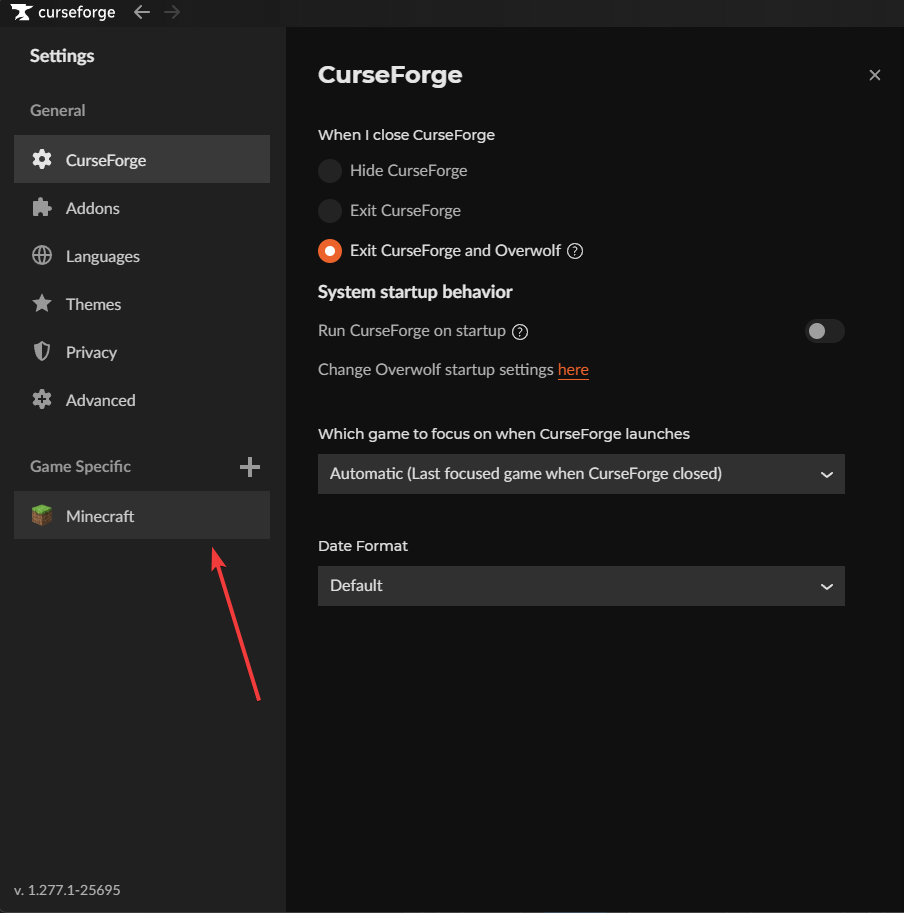The width and height of the screenshot is (904, 913).
Task: Open help for Run CurseForge on startup
Action: click(x=520, y=332)
